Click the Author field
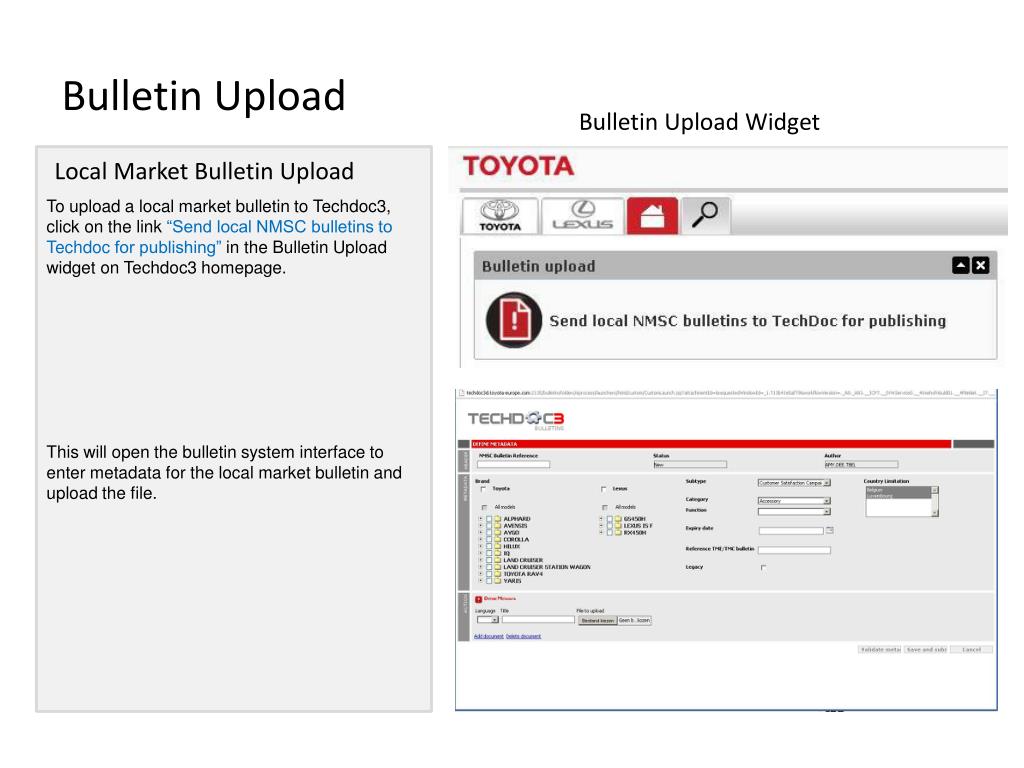 coord(861,464)
